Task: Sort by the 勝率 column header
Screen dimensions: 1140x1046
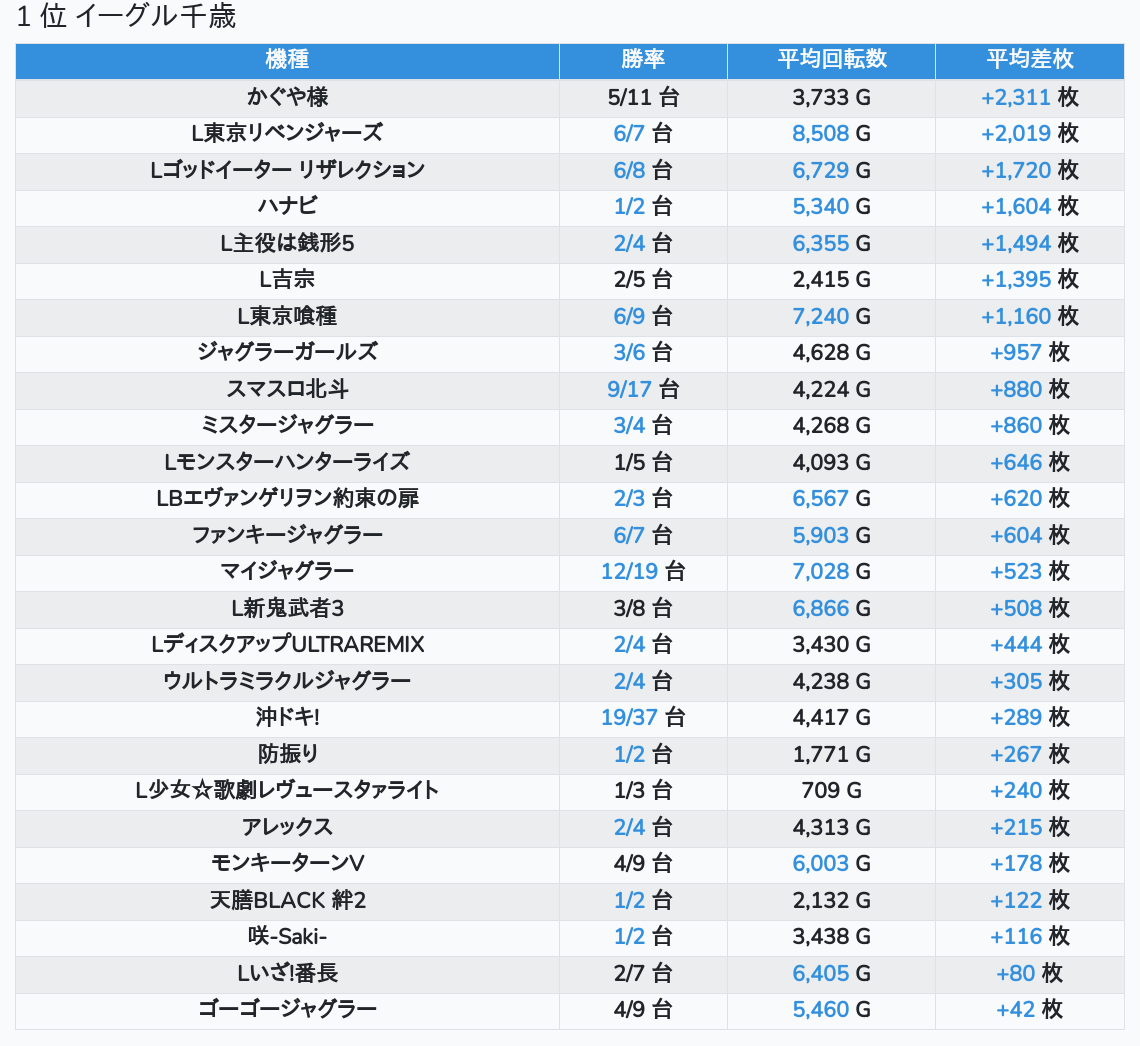Action: click(642, 60)
